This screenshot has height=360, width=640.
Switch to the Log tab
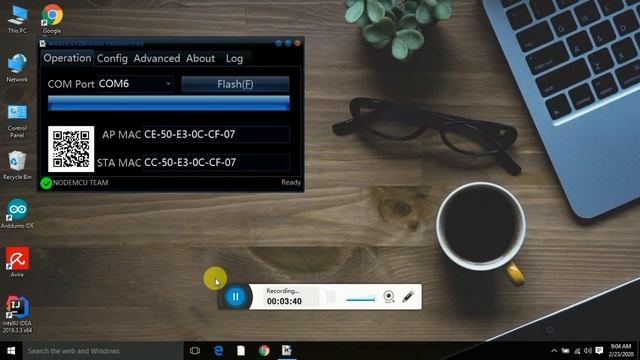(234, 58)
